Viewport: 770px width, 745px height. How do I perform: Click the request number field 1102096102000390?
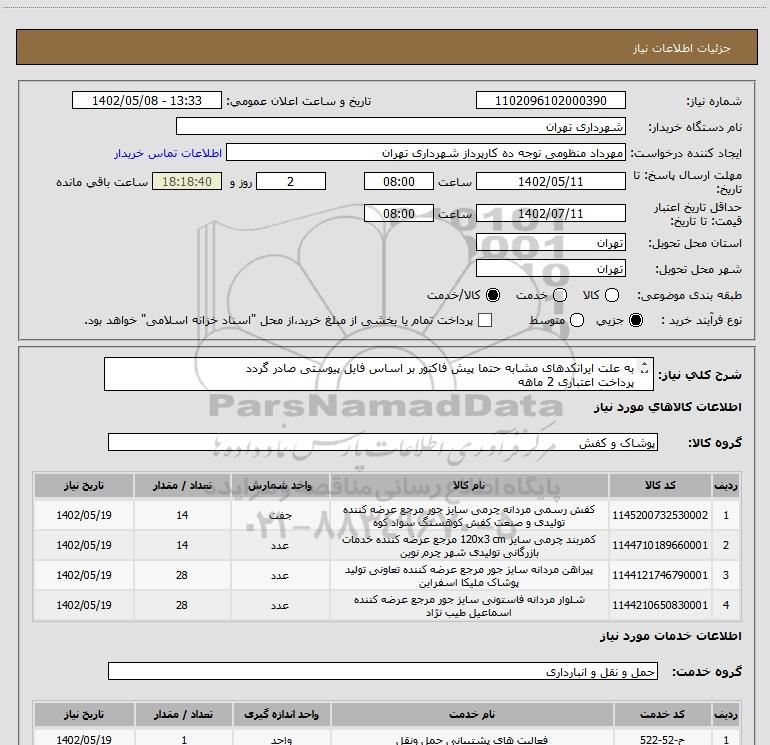[x=550, y=100]
